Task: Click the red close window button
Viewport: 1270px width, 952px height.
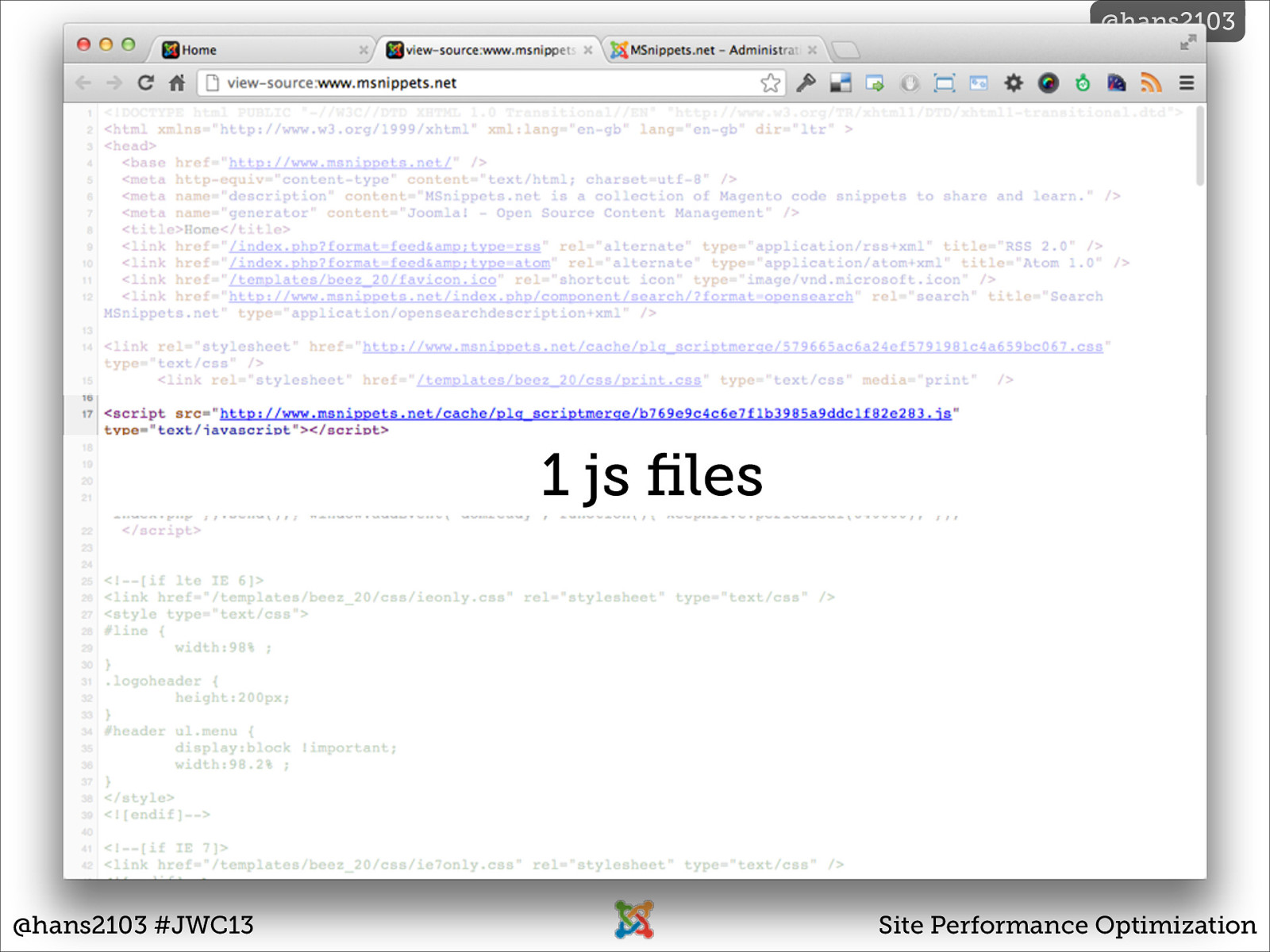Action: click(x=83, y=44)
